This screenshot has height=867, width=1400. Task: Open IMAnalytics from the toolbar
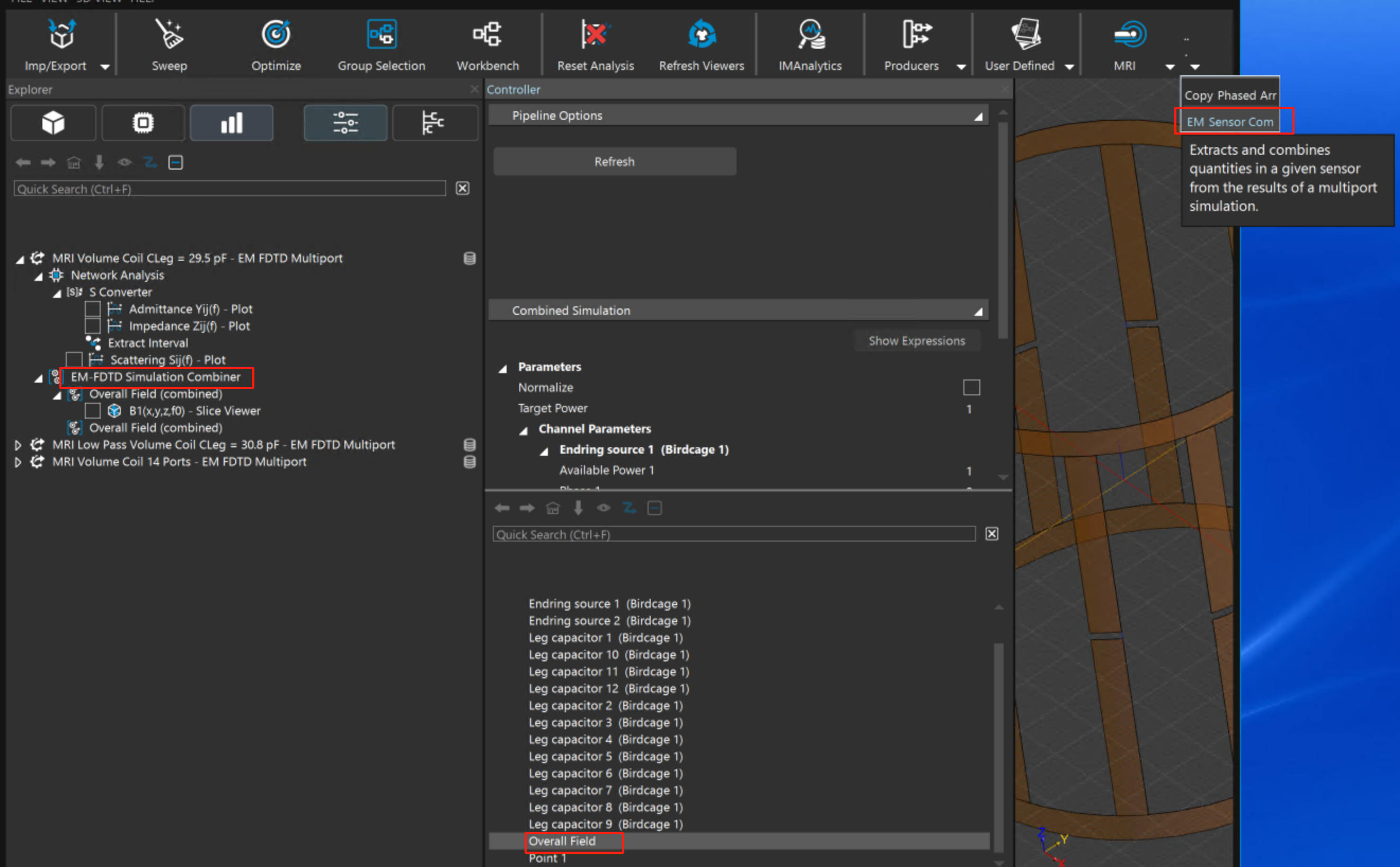pyautogui.click(x=810, y=36)
